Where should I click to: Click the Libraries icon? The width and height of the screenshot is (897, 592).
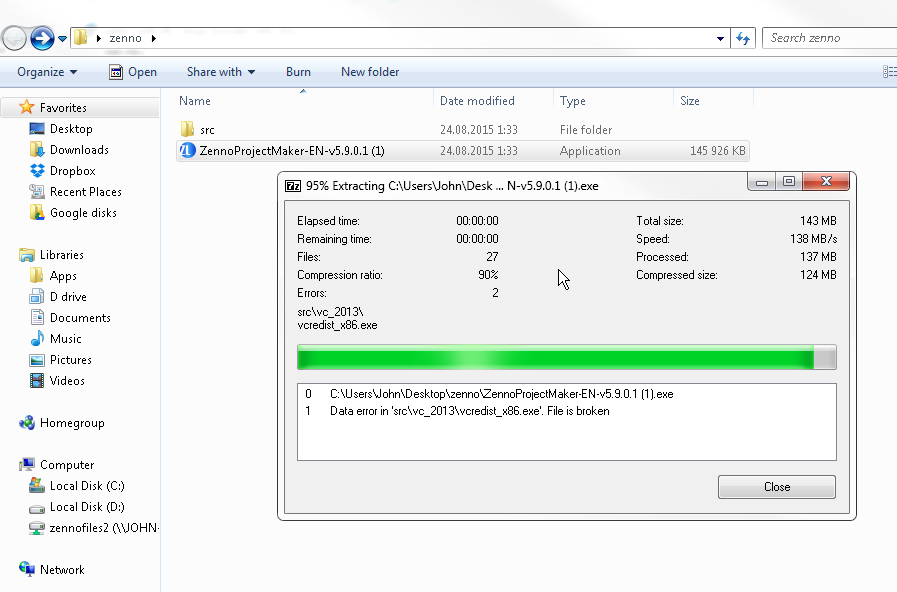(26, 255)
